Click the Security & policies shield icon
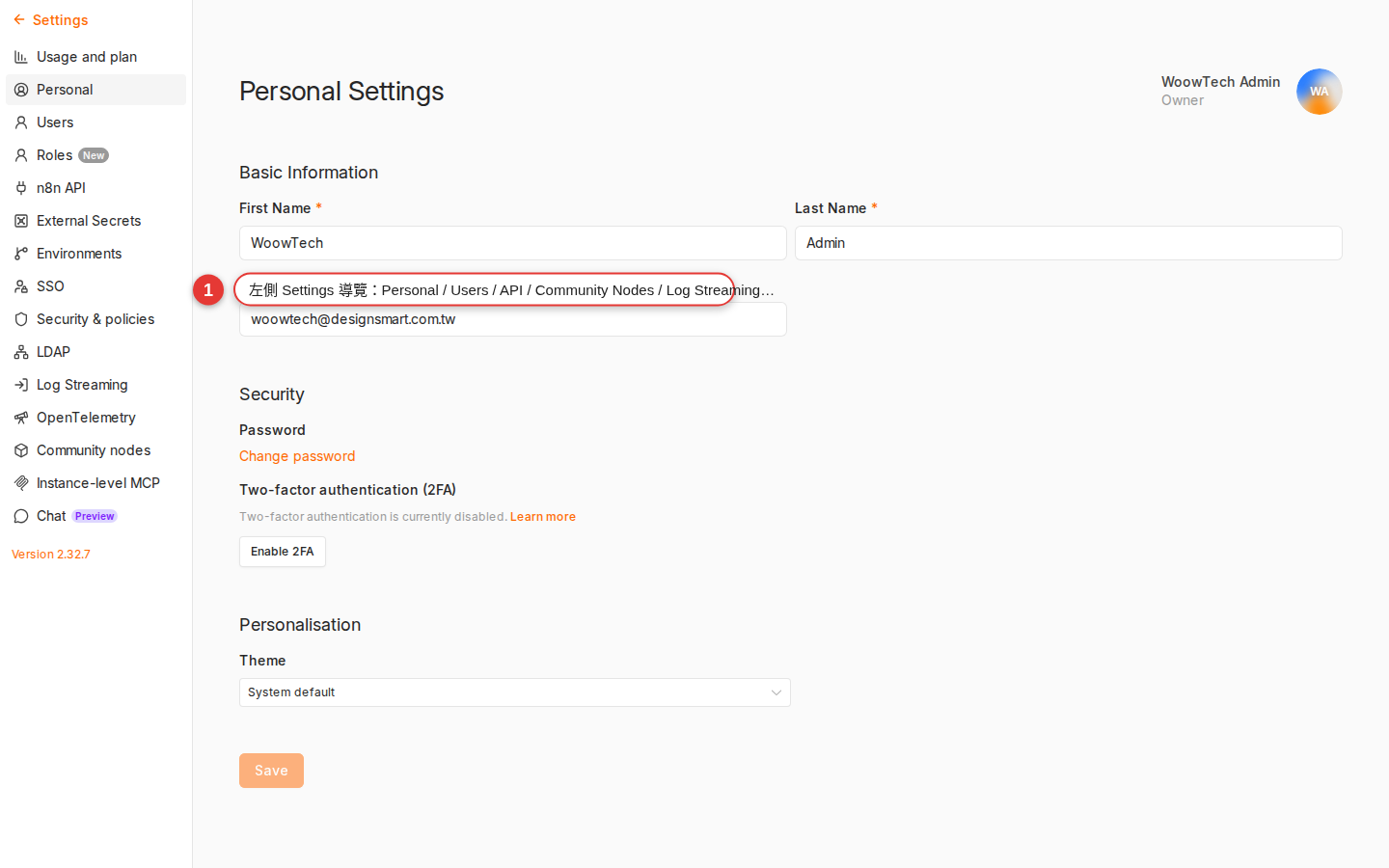The image size is (1389, 868). (21, 319)
